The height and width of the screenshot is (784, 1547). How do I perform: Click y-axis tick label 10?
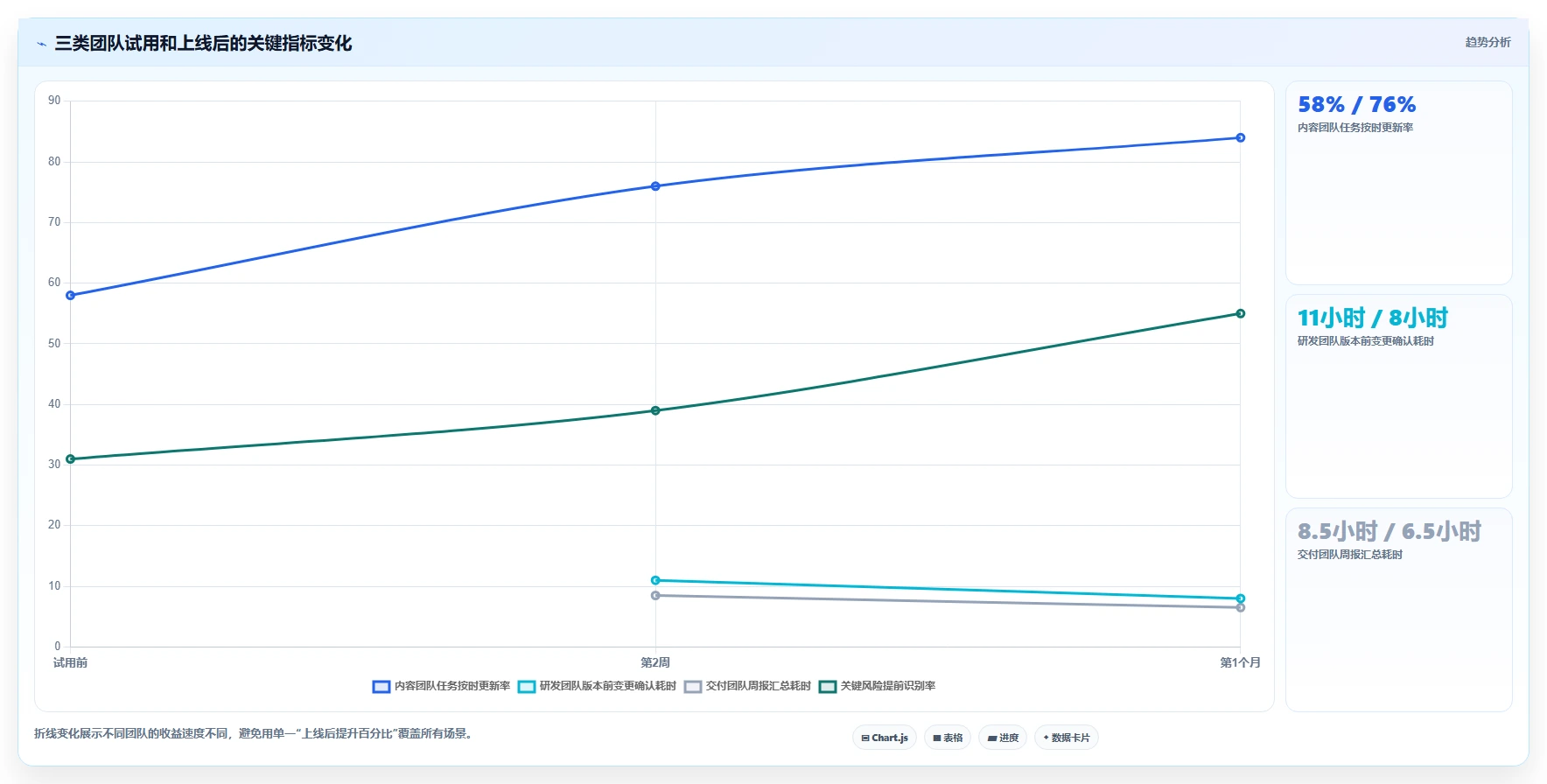click(x=55, y=586)
